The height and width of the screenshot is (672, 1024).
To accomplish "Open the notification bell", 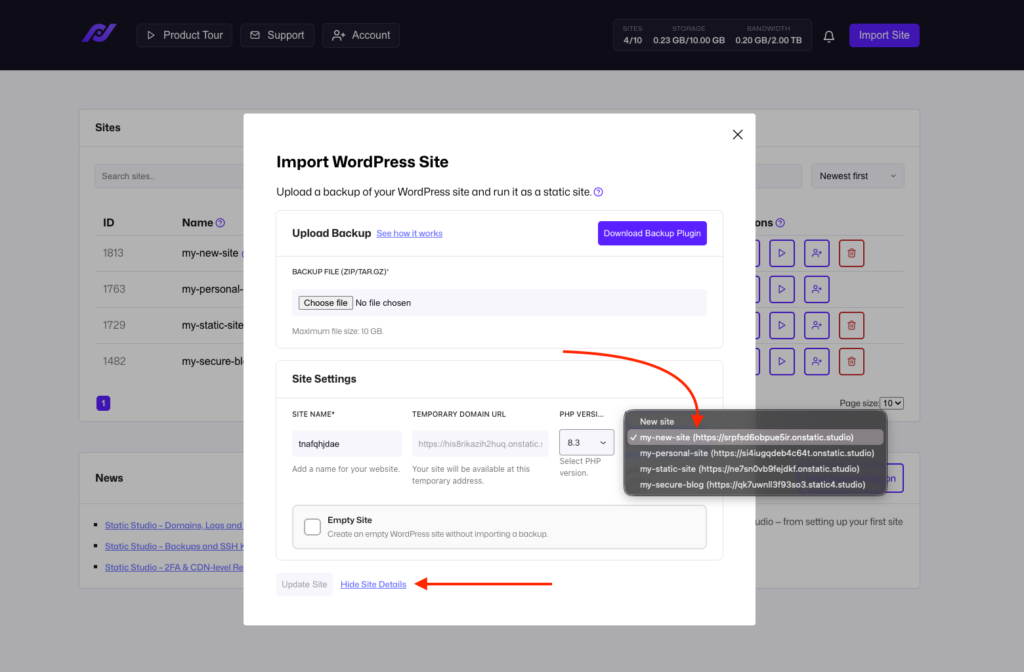I will point(828,35).
